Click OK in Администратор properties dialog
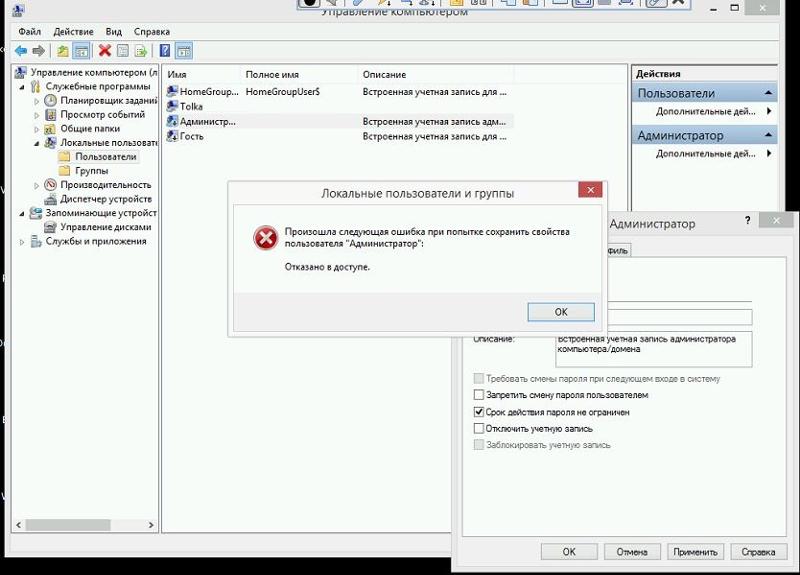Image resolution: width=800 pixels, height=575 pixels. (569, 552)
